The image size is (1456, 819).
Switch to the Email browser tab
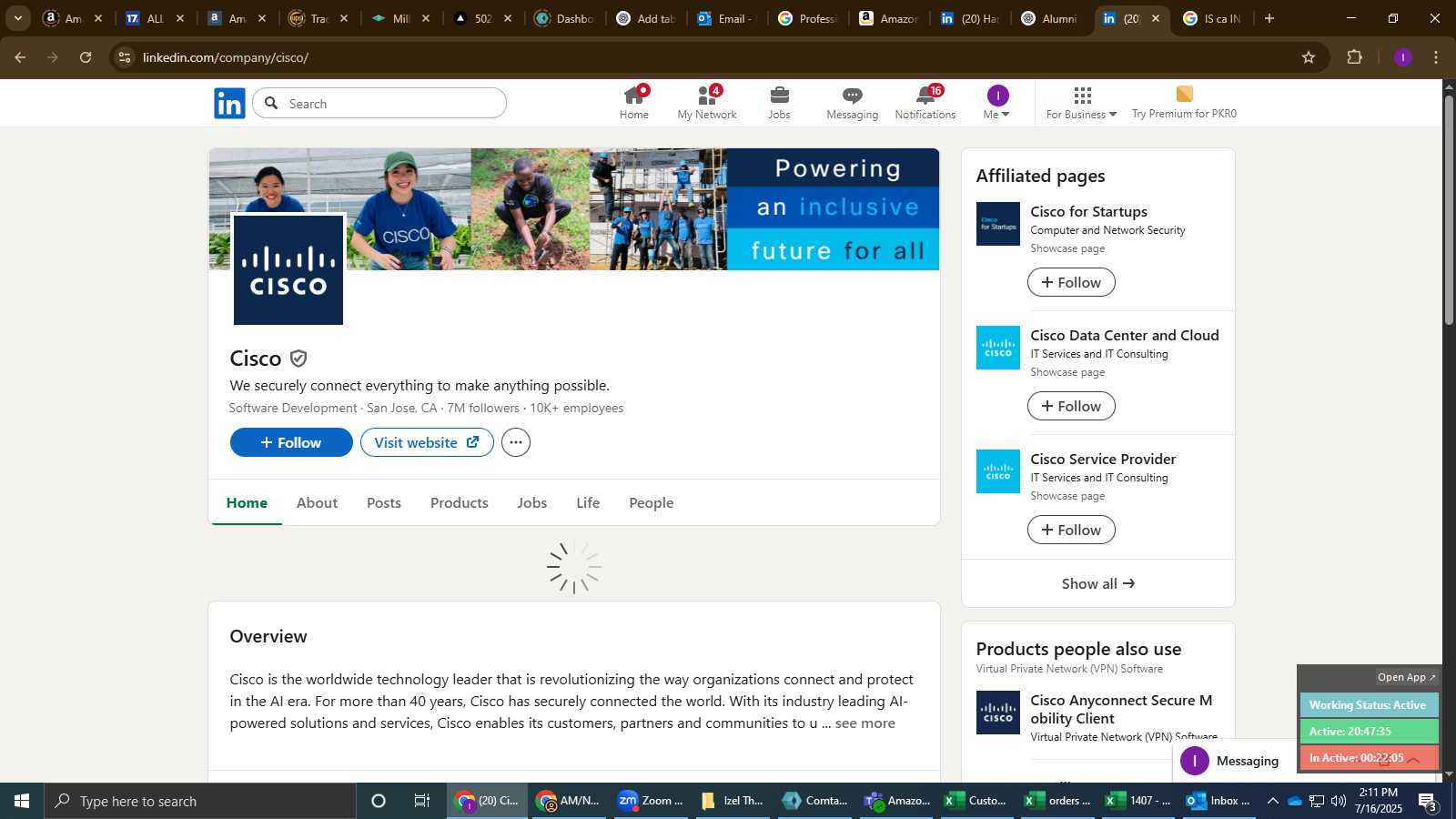click(728, 18)
